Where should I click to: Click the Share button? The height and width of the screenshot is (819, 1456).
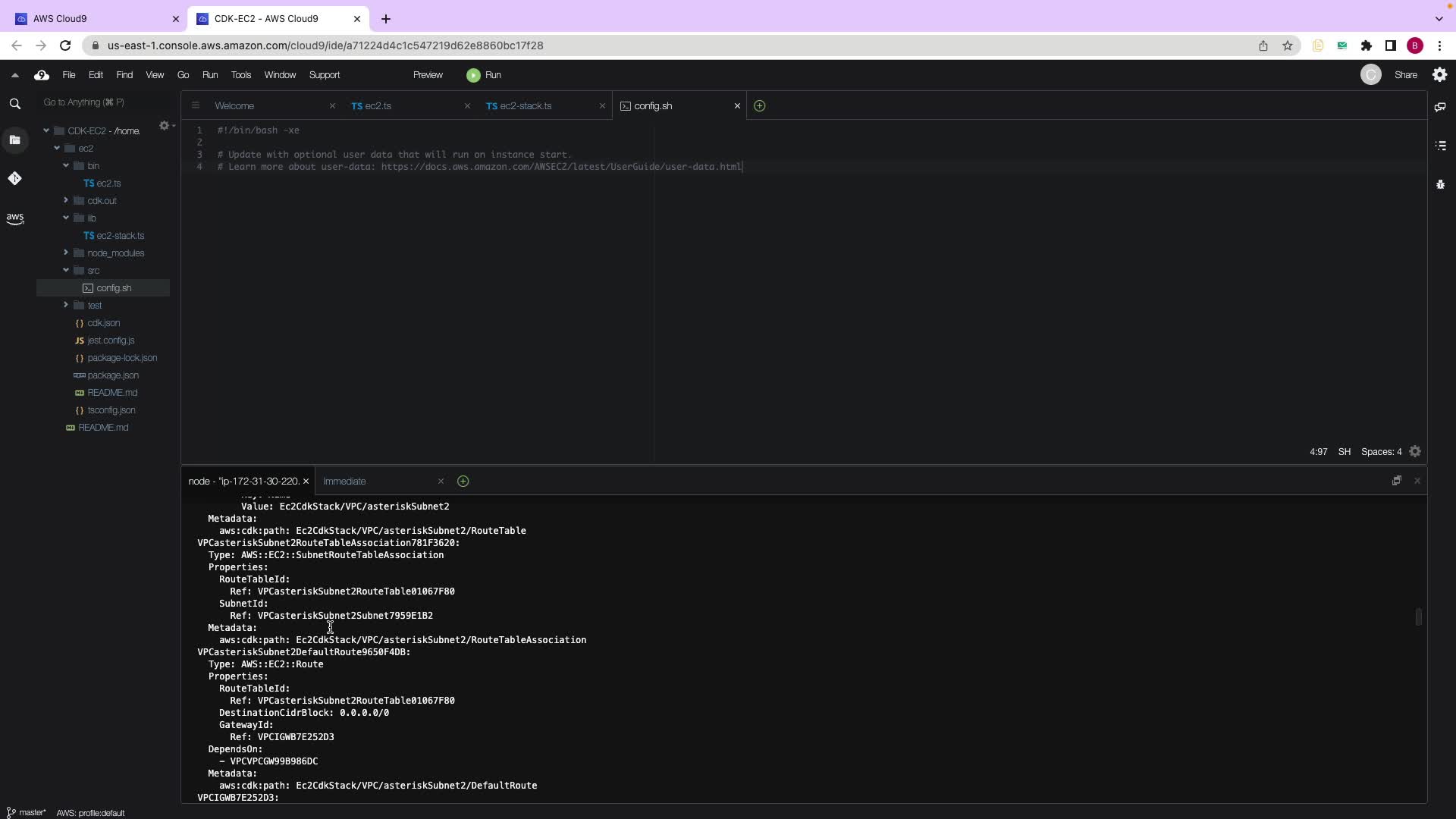tap(1405, 75)
